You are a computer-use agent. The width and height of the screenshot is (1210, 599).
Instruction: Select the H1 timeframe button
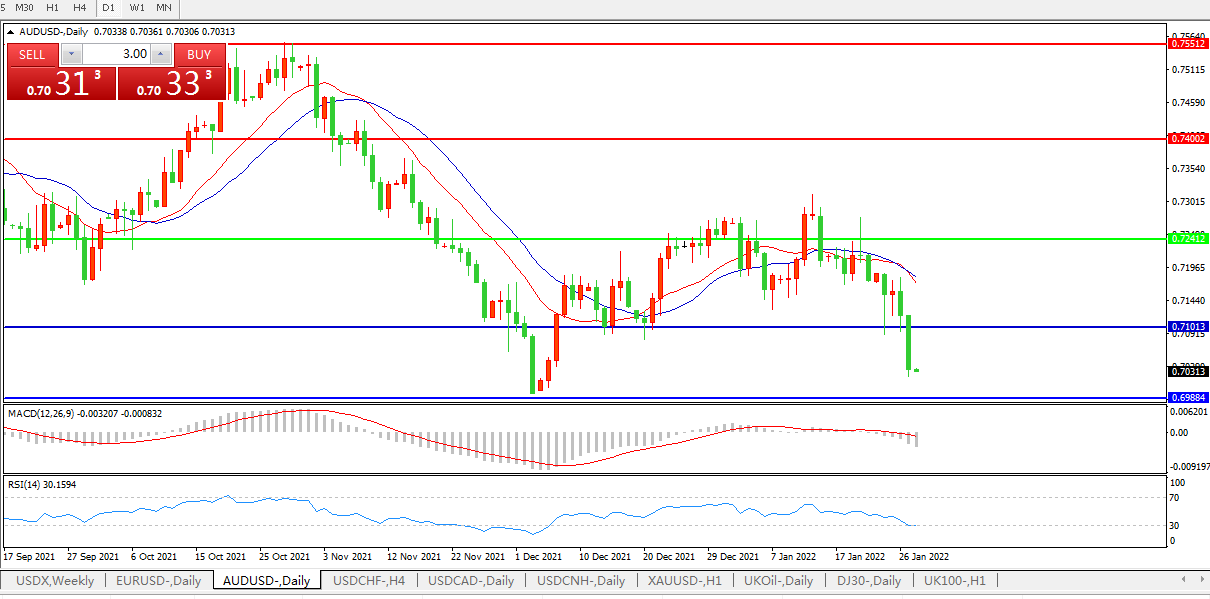tap(53, 8)
